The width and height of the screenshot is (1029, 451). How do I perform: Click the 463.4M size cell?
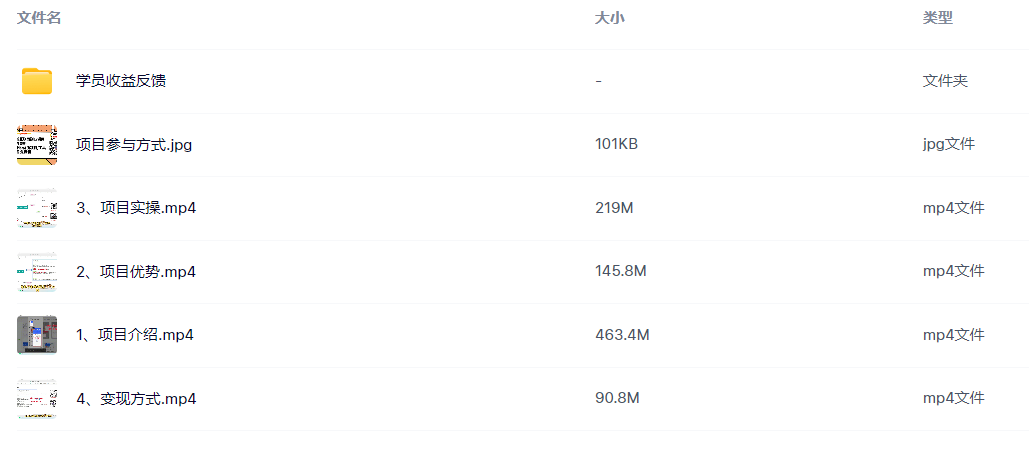point(622,335)
